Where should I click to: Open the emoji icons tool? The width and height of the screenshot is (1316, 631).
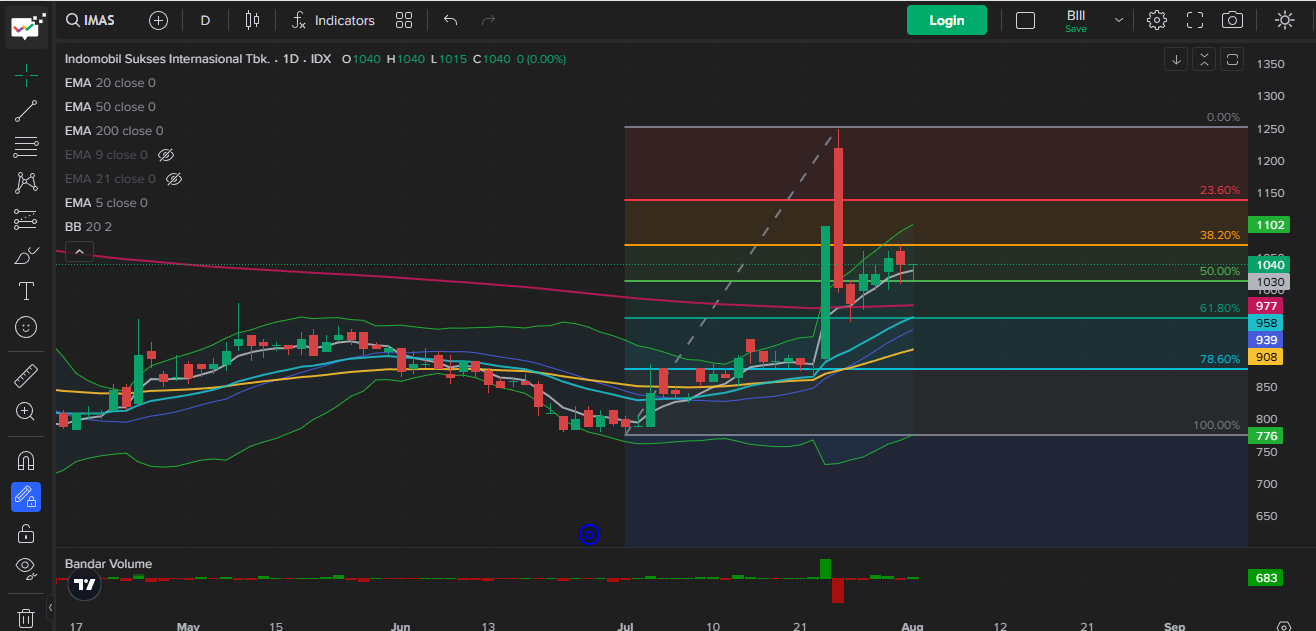coord(27,327)
